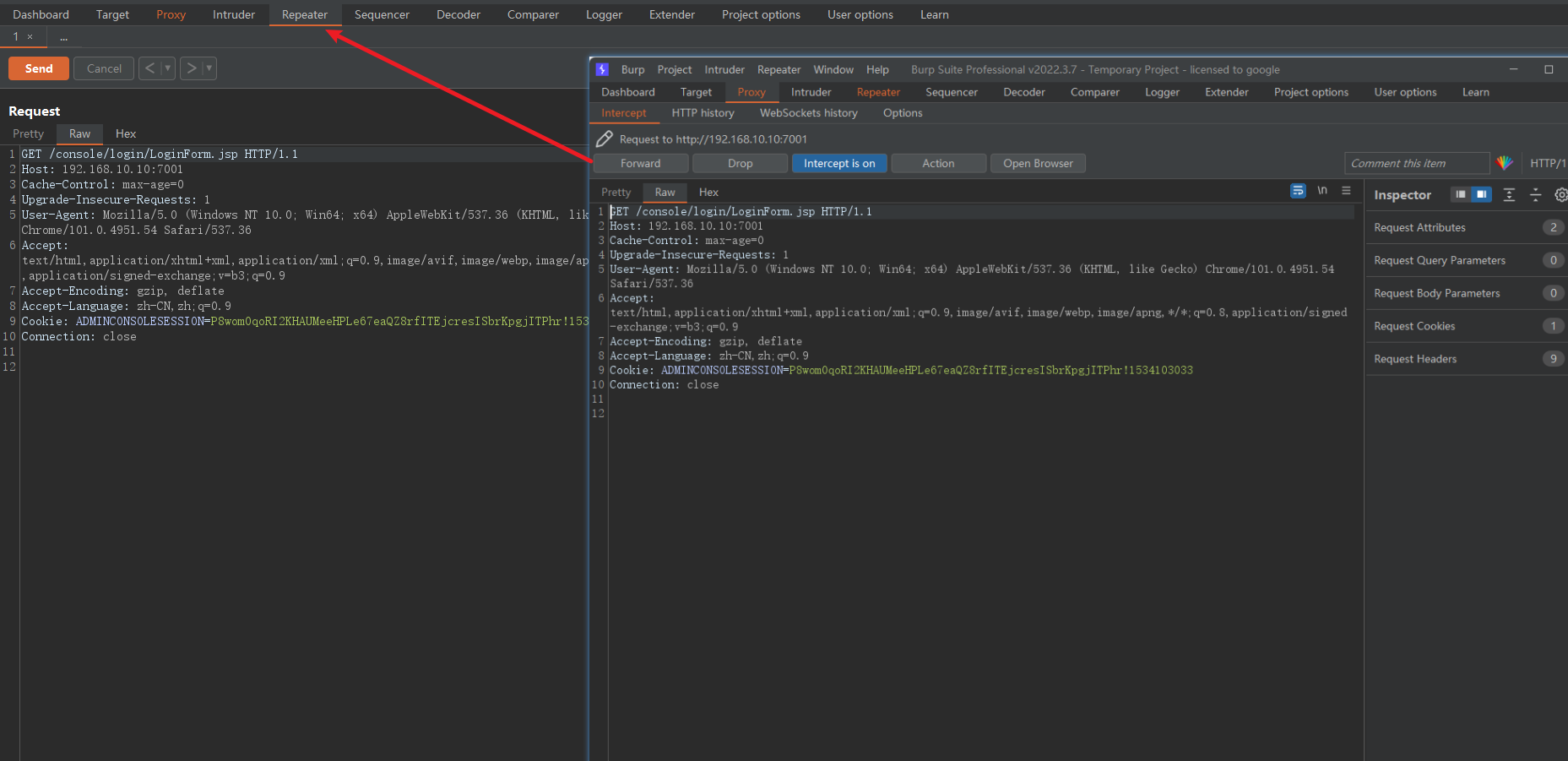Image resolution: width=1568 pixels, height=761 pixels.
Task: Open the Burp menu in the title bar
Action: pyautogui.click(x=632, y=69)
